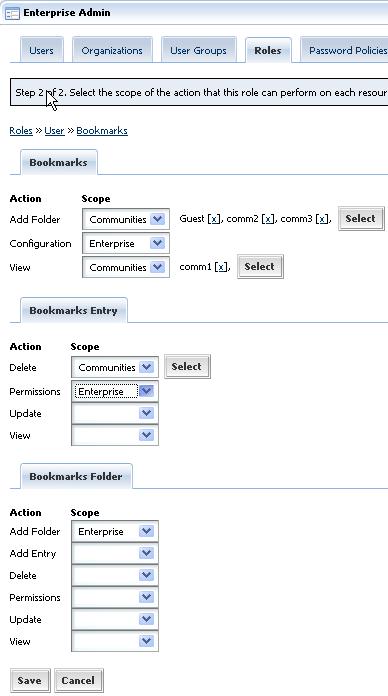Remove comm3 community via its [x]
This screenshot has height=696, width=388.
point(323,219)
